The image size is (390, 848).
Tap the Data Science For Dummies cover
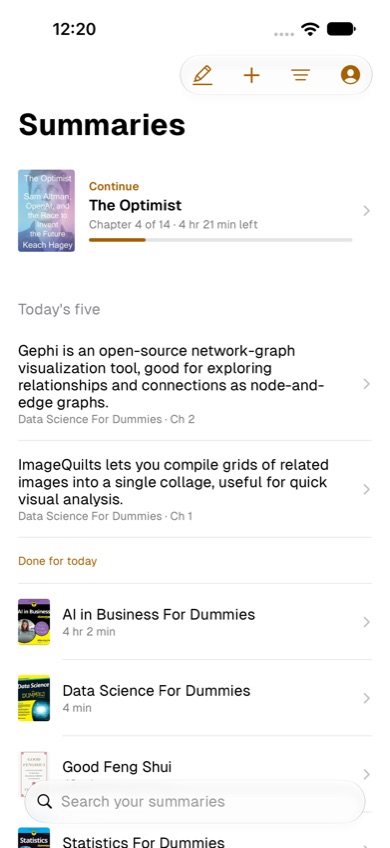pyautogui.click(x=34, y=698)
